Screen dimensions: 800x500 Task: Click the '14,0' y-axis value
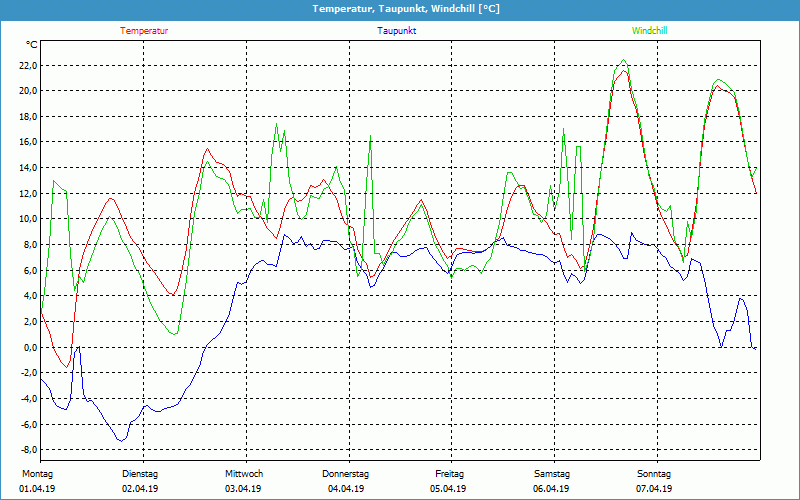tap(28, 168)
